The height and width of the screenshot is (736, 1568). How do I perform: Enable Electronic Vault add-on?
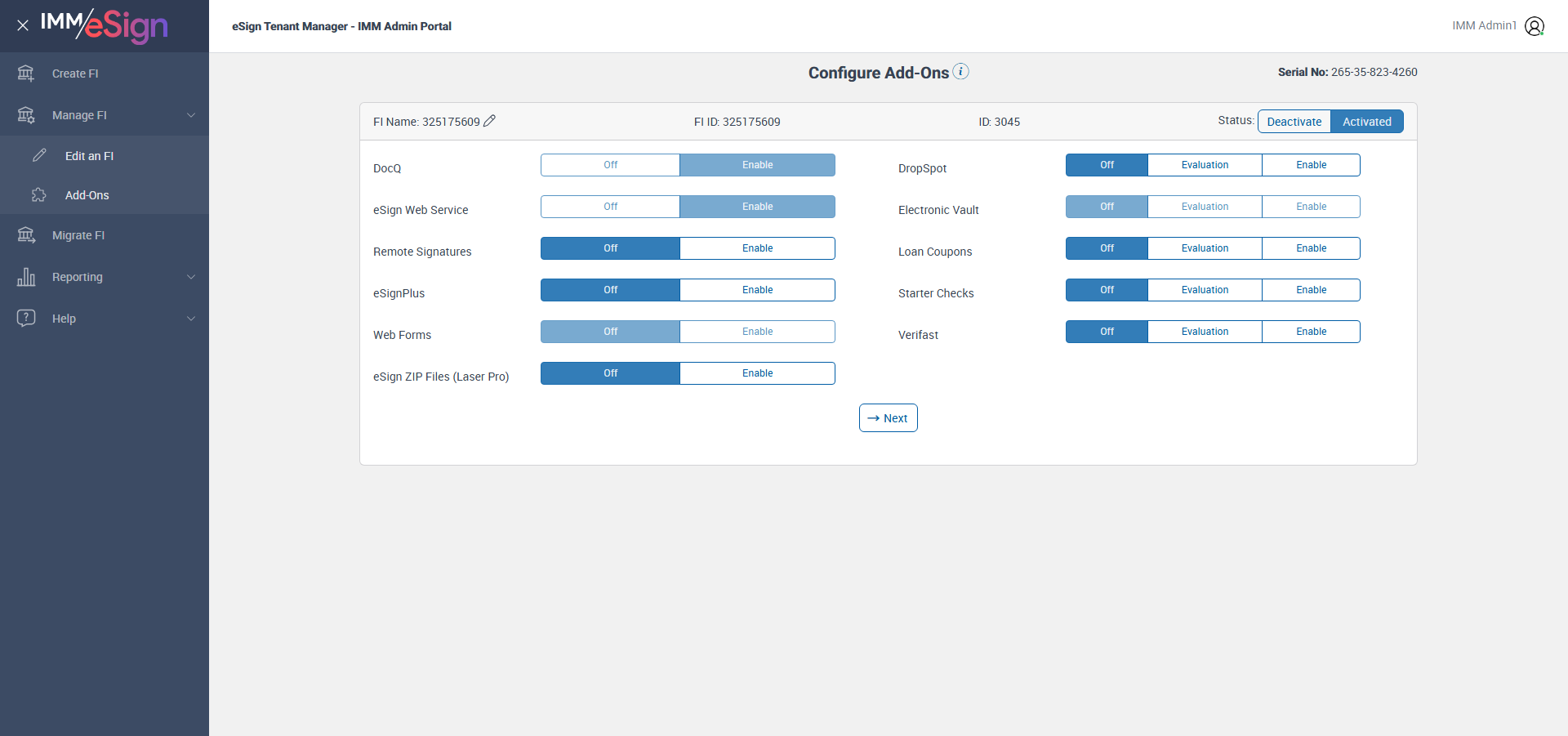pyautogui.click(x=1311, y=207)
